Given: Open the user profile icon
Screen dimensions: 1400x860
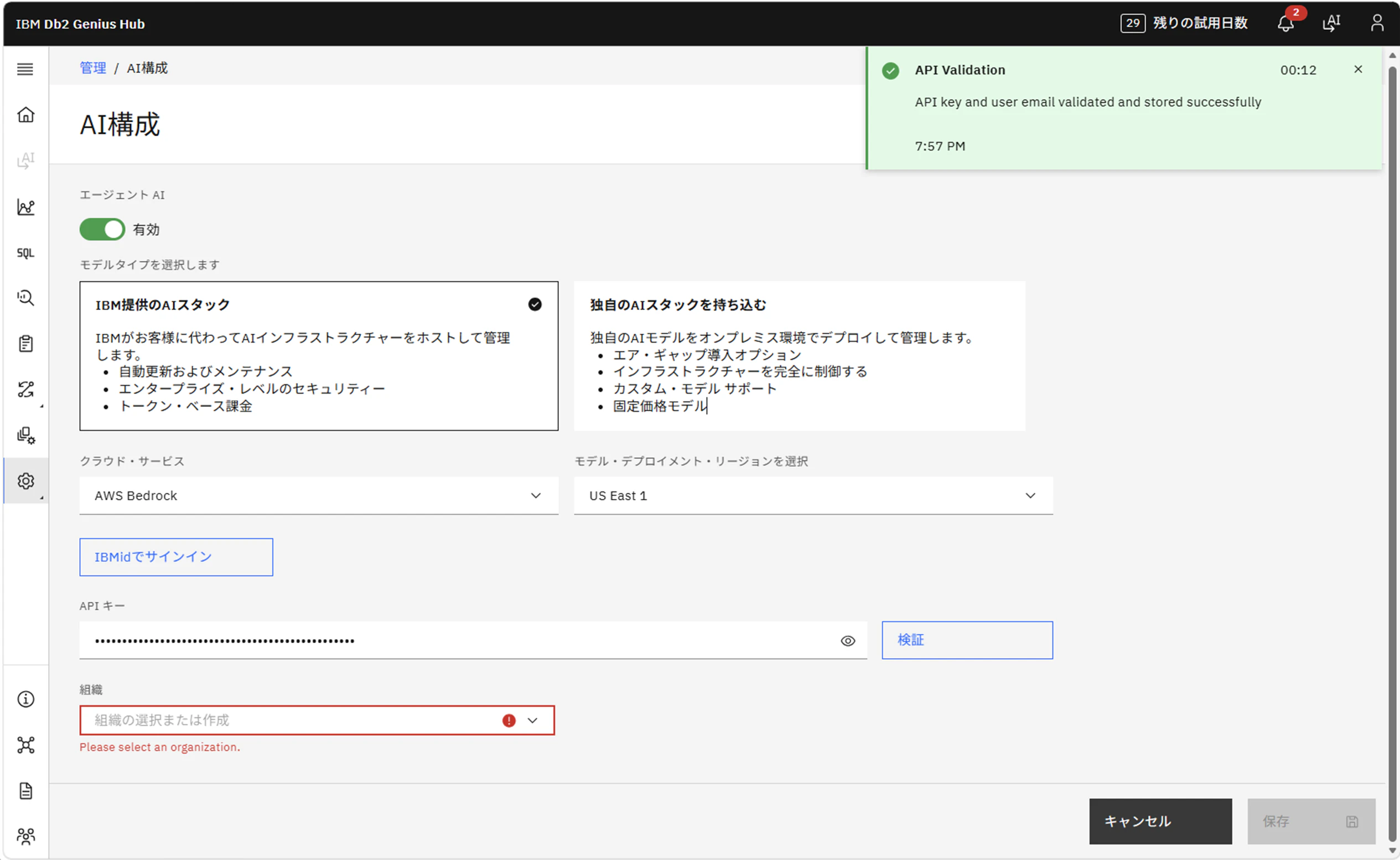Looking at the screenshot, I should pos(1377,23).
